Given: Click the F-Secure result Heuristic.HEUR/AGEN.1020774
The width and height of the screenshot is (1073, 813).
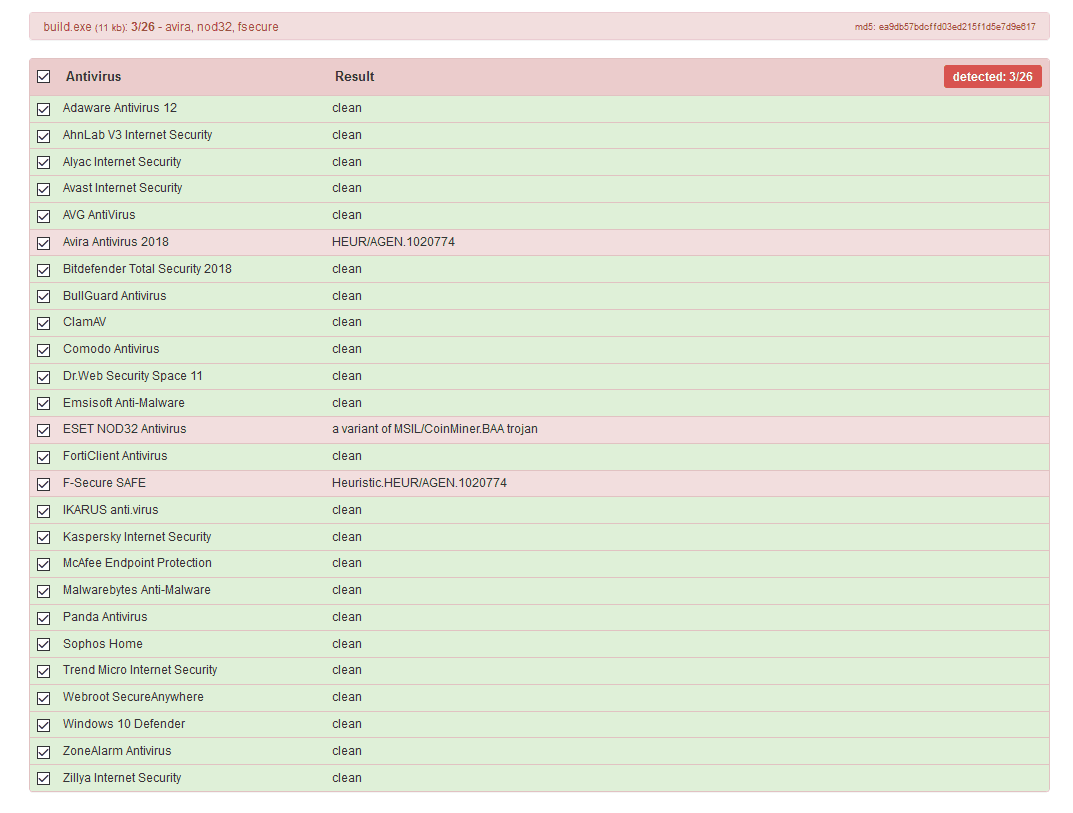Looking at the screenshot, I should click(x=419, y=483).
